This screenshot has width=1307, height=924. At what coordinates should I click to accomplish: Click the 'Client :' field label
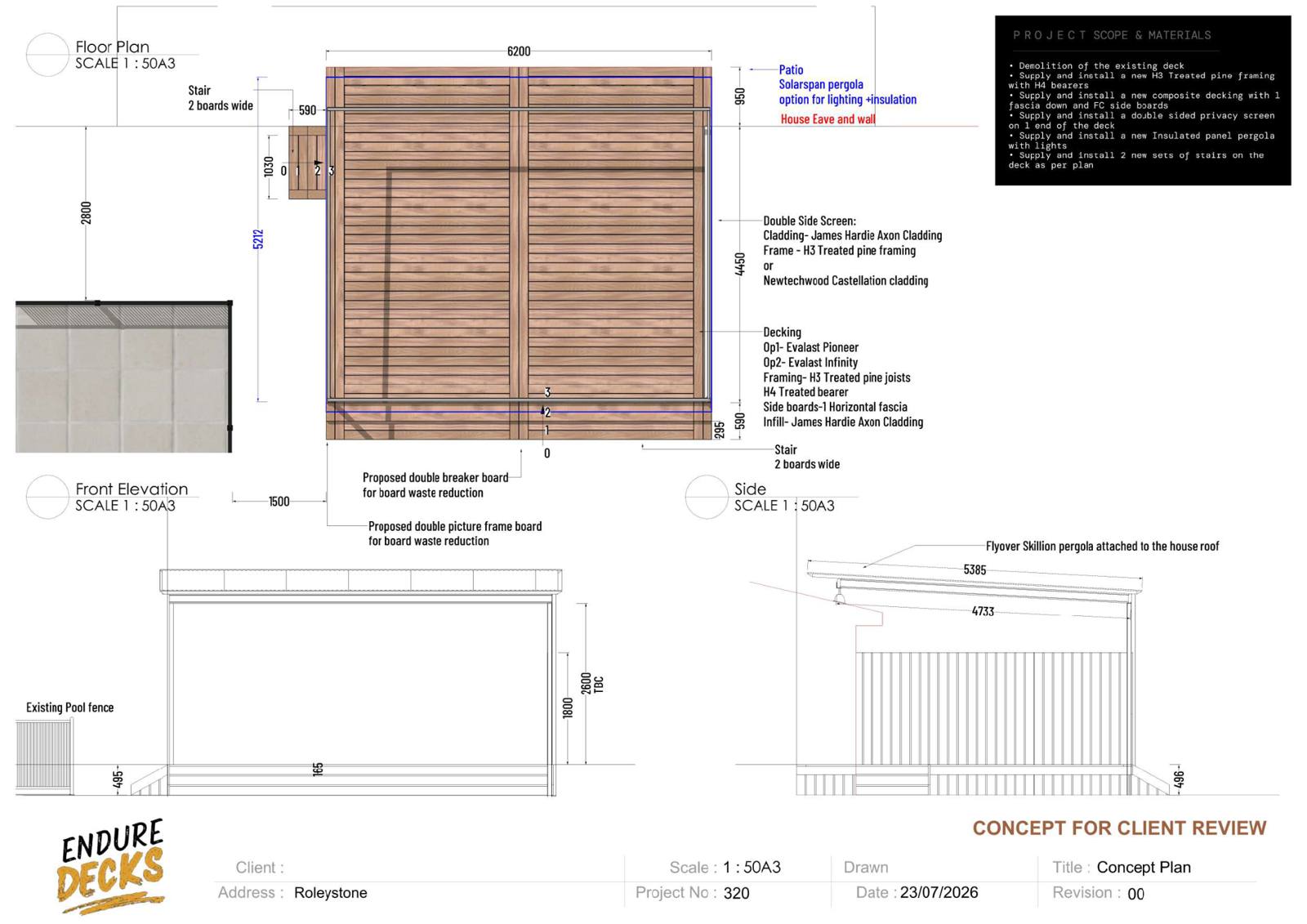tap(260, 868)
